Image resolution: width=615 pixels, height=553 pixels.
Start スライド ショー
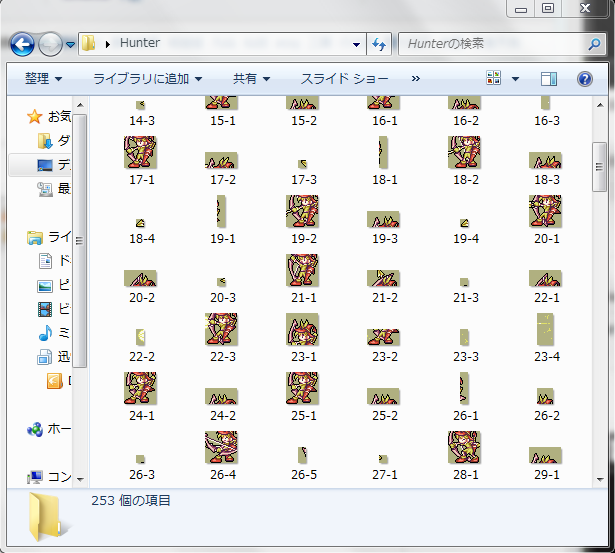pos(344,79)
